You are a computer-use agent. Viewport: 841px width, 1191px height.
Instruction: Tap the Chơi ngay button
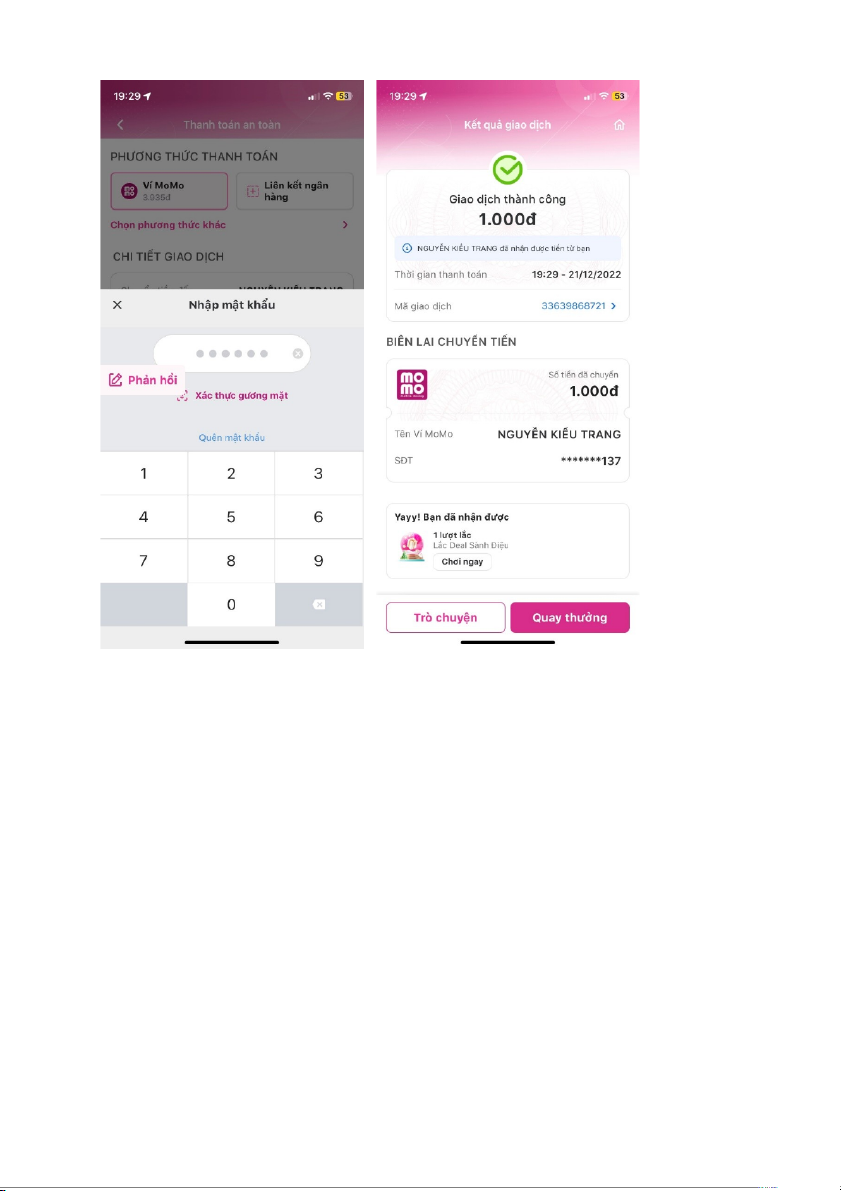[462, 562]
